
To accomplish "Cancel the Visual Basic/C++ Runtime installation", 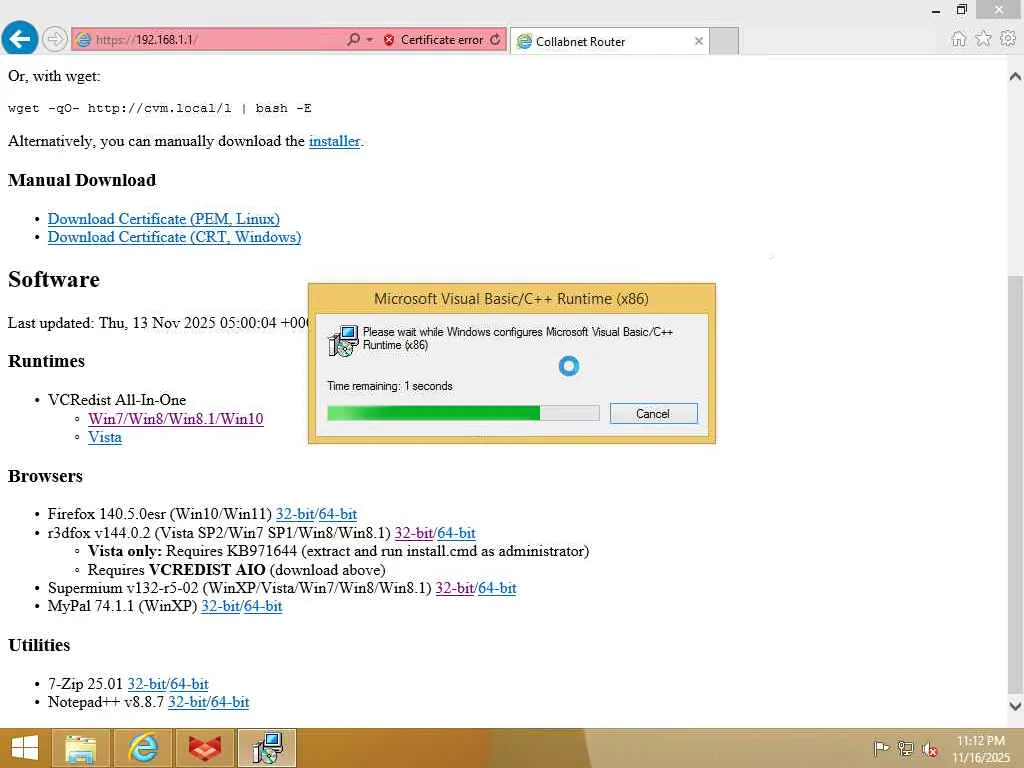I will (653, 413).
